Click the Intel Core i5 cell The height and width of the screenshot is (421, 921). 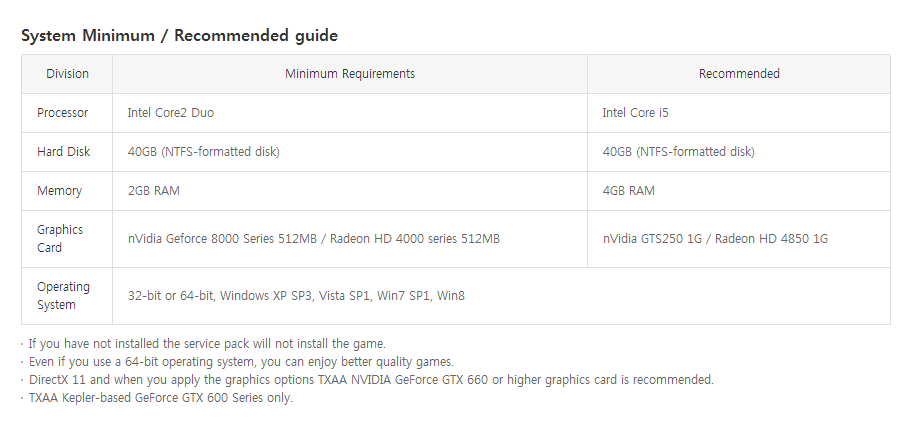pyautogui.click(x=635, y=113)
